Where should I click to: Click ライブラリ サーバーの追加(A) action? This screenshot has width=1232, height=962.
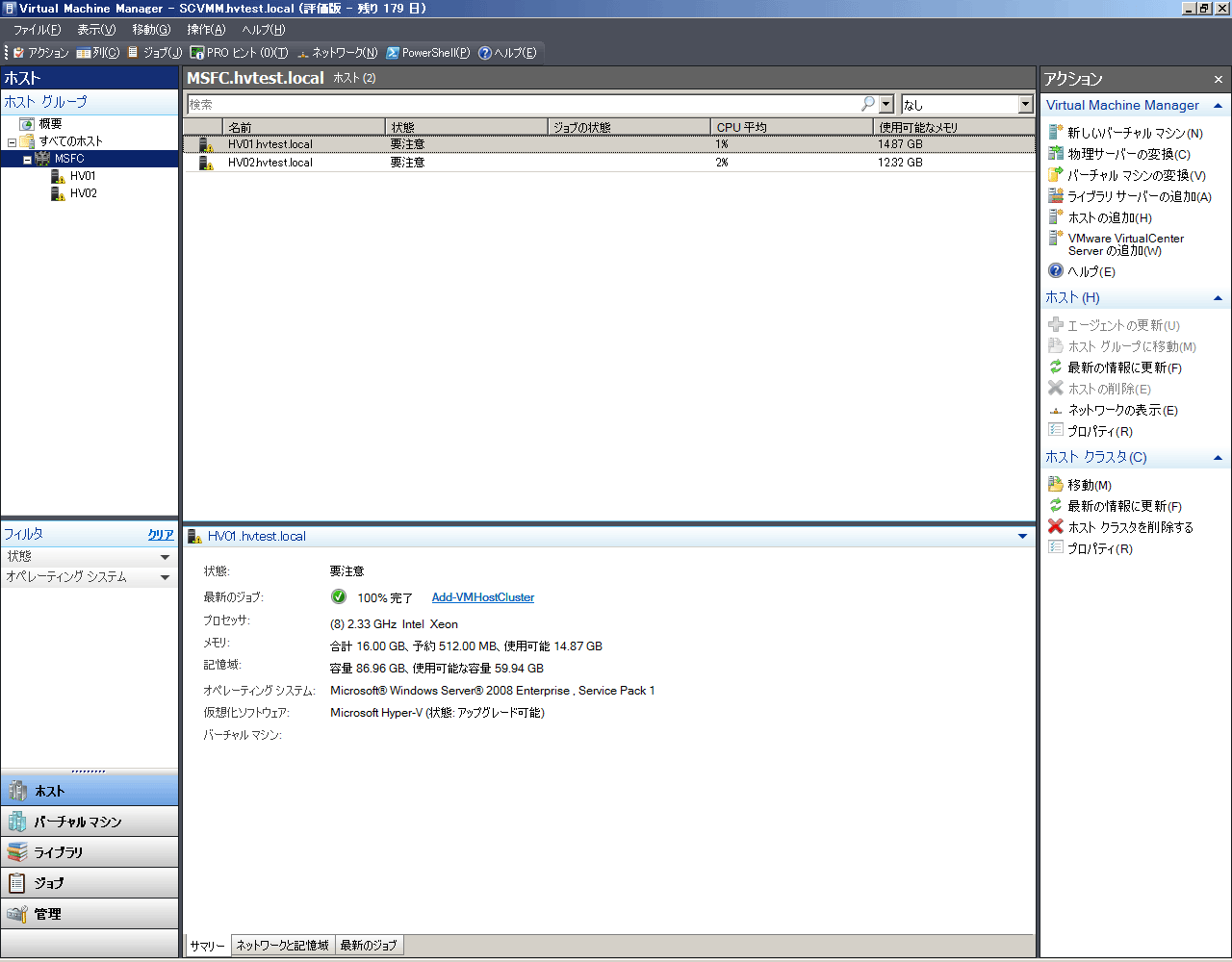[x=1130, y=196]
